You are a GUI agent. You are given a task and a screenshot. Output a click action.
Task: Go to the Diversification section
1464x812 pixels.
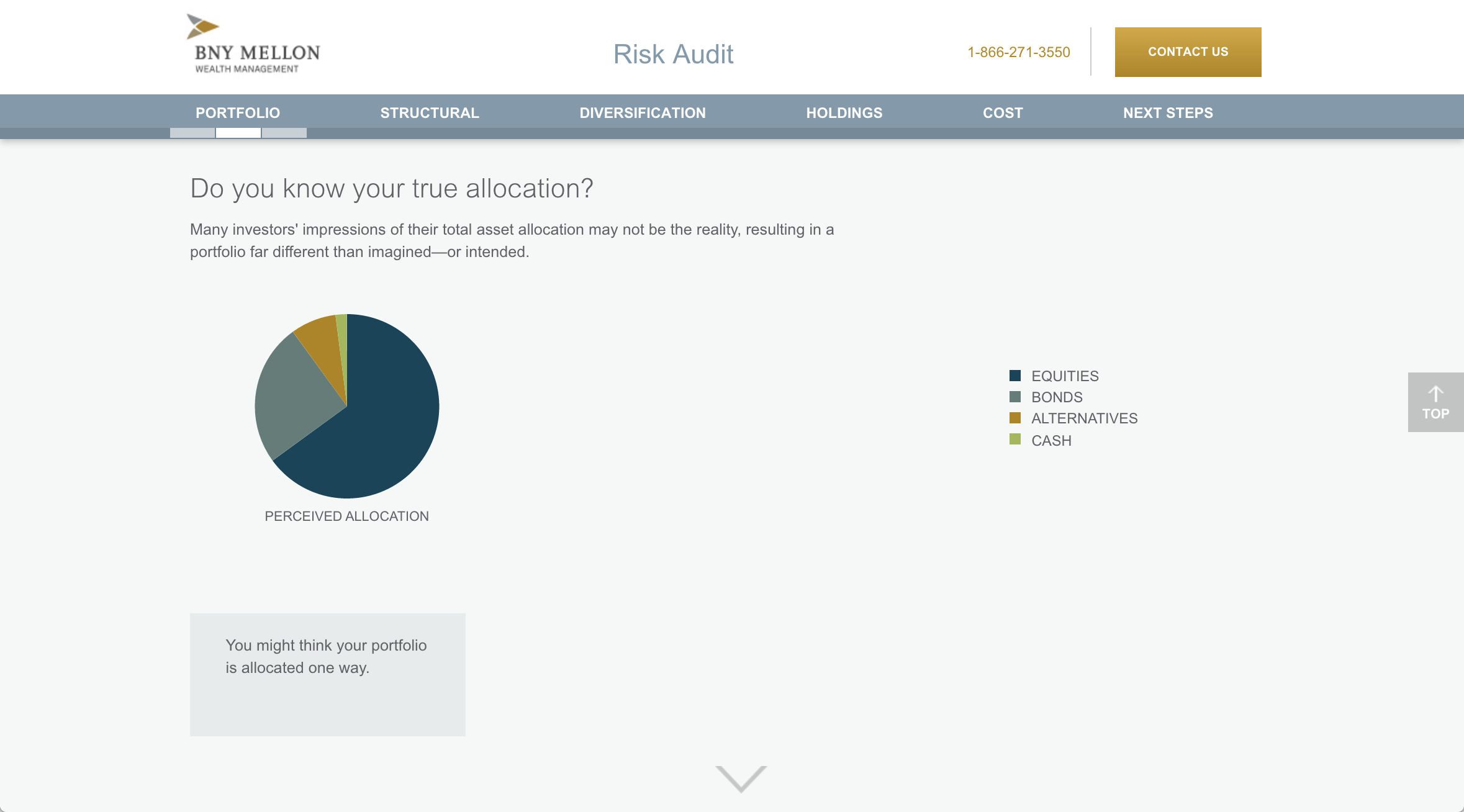(x=643, y=113)
